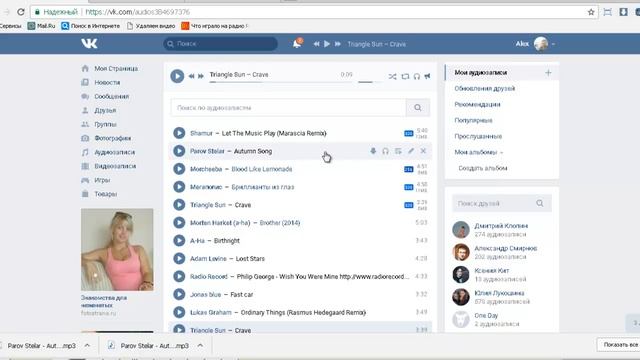Bookmark page with star icon
The image size is (640, 360).
(591, 12)
